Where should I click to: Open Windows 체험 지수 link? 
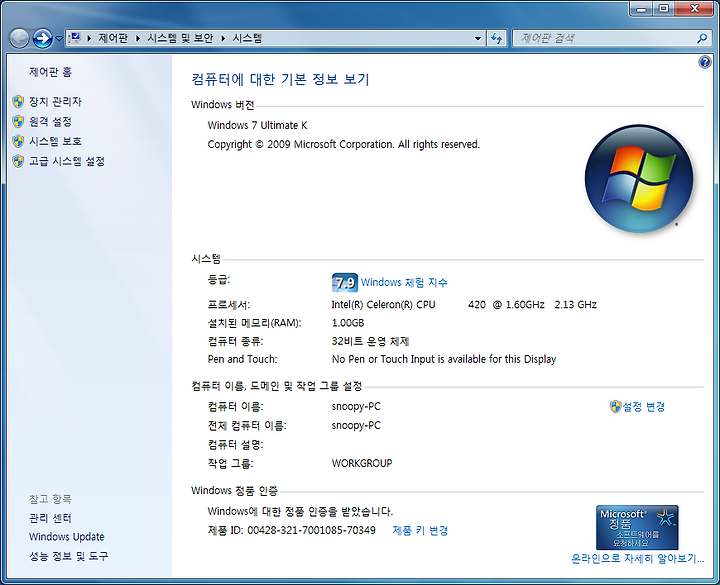click(404, 282)
